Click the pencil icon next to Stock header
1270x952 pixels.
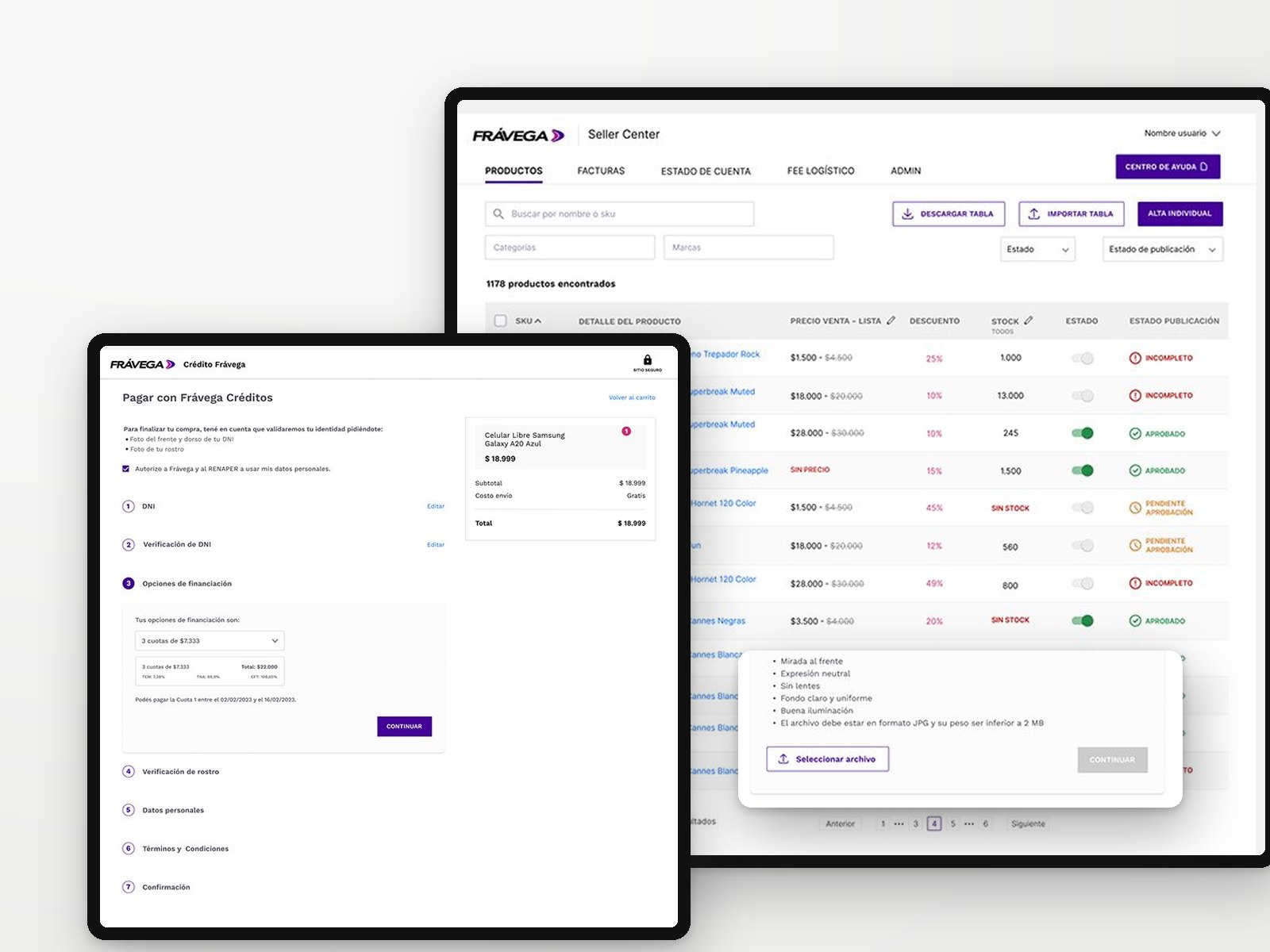pyautogui.click(x=1029, y=321)
